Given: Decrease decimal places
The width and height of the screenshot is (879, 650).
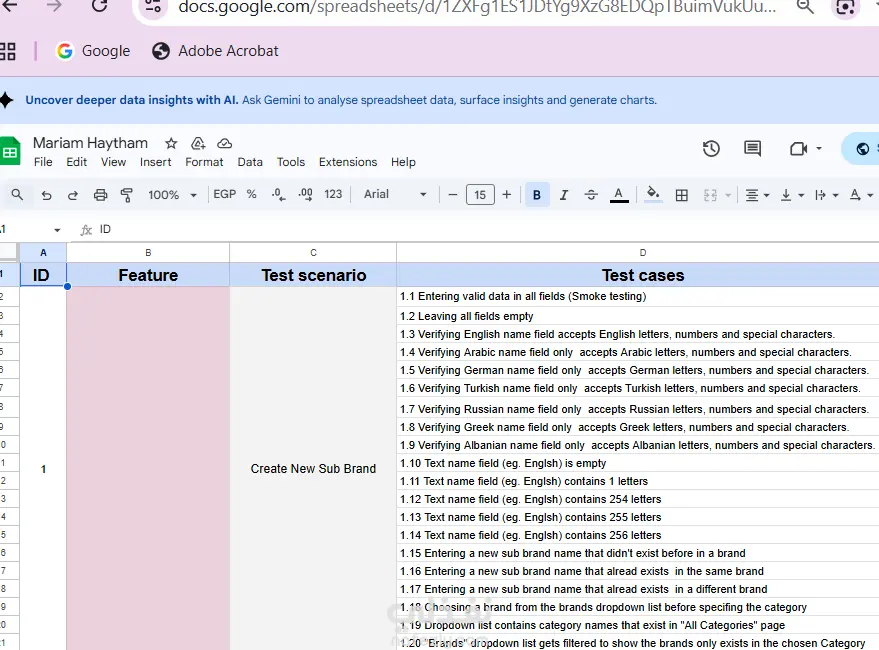Looking at the screenshot, I should [278, 195].
